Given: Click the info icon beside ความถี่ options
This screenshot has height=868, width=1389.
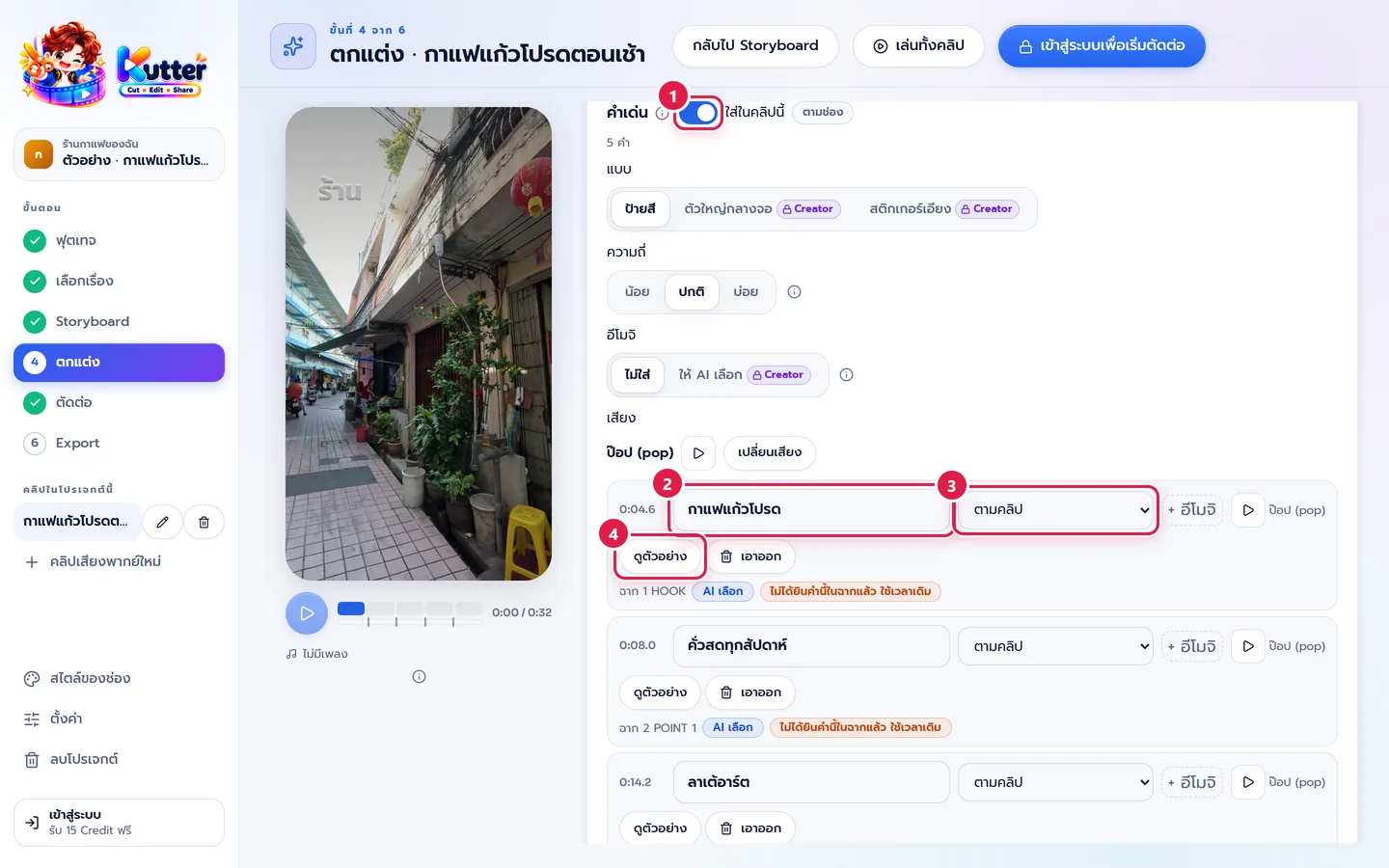Looking at the screenshot, I should [794, 292].
